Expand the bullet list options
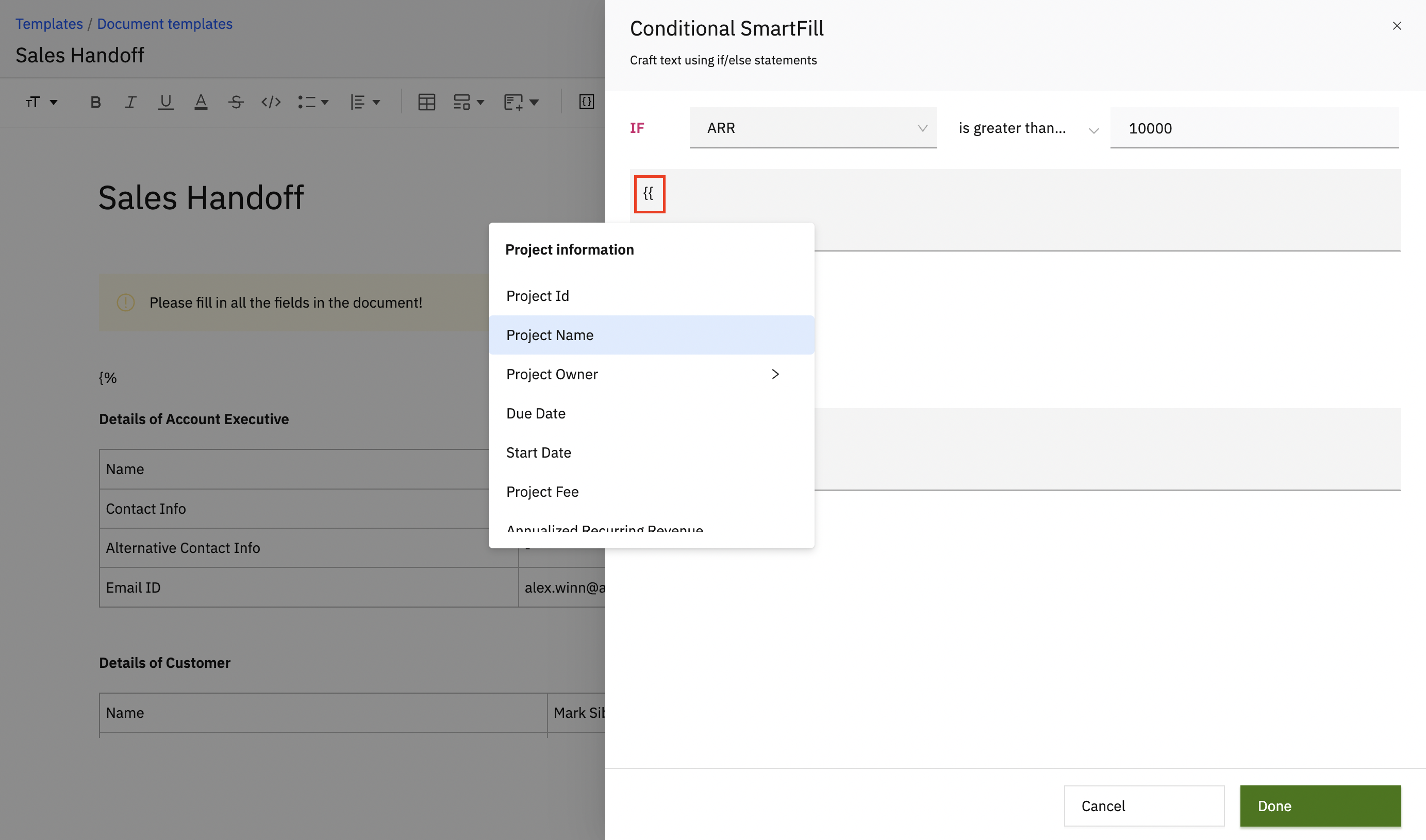The image size is (1426, 840). (313, 103)
